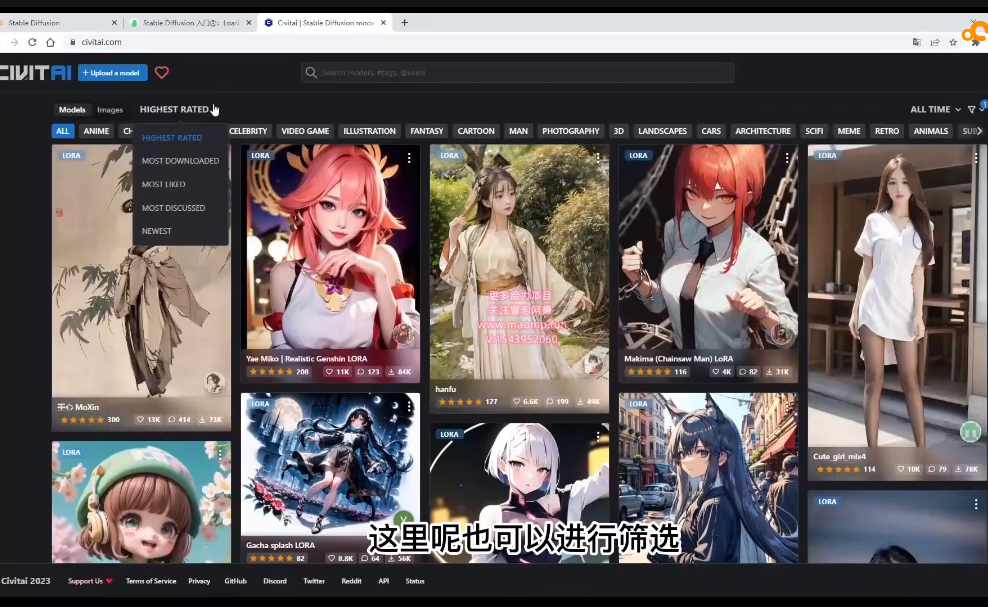Open Status footer link
This screenshot has height=607, width=988.
[415, 581]
